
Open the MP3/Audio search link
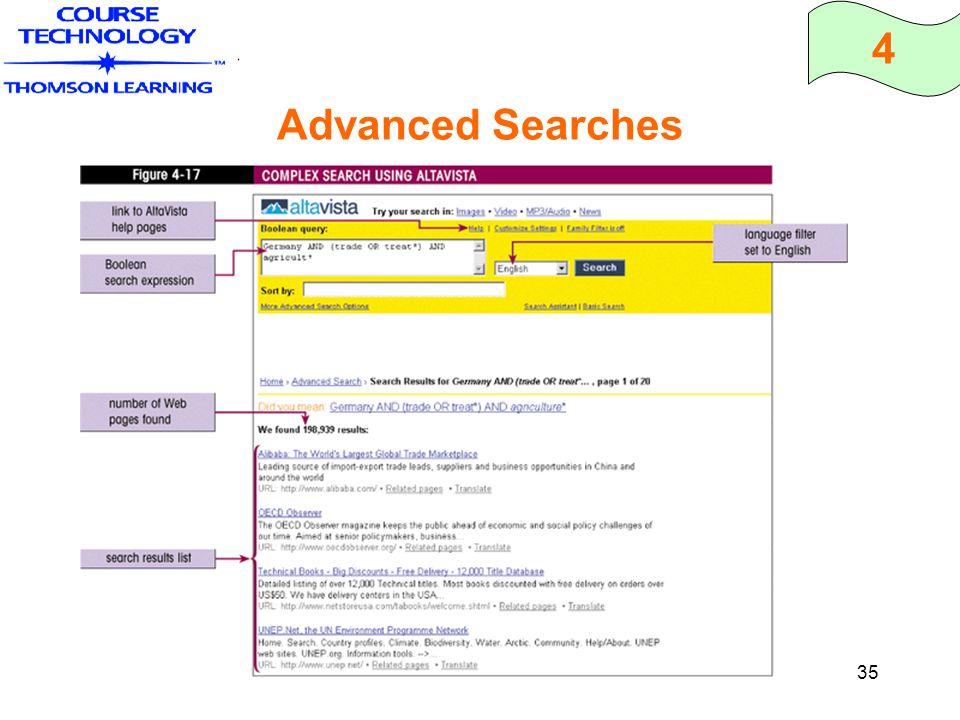548,211
